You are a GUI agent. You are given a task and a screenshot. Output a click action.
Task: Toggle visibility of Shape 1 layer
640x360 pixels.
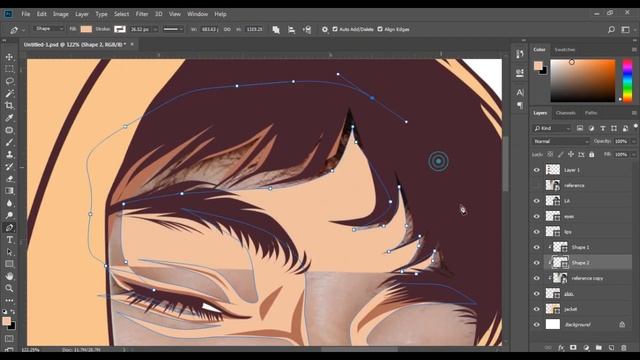(537, 247)
